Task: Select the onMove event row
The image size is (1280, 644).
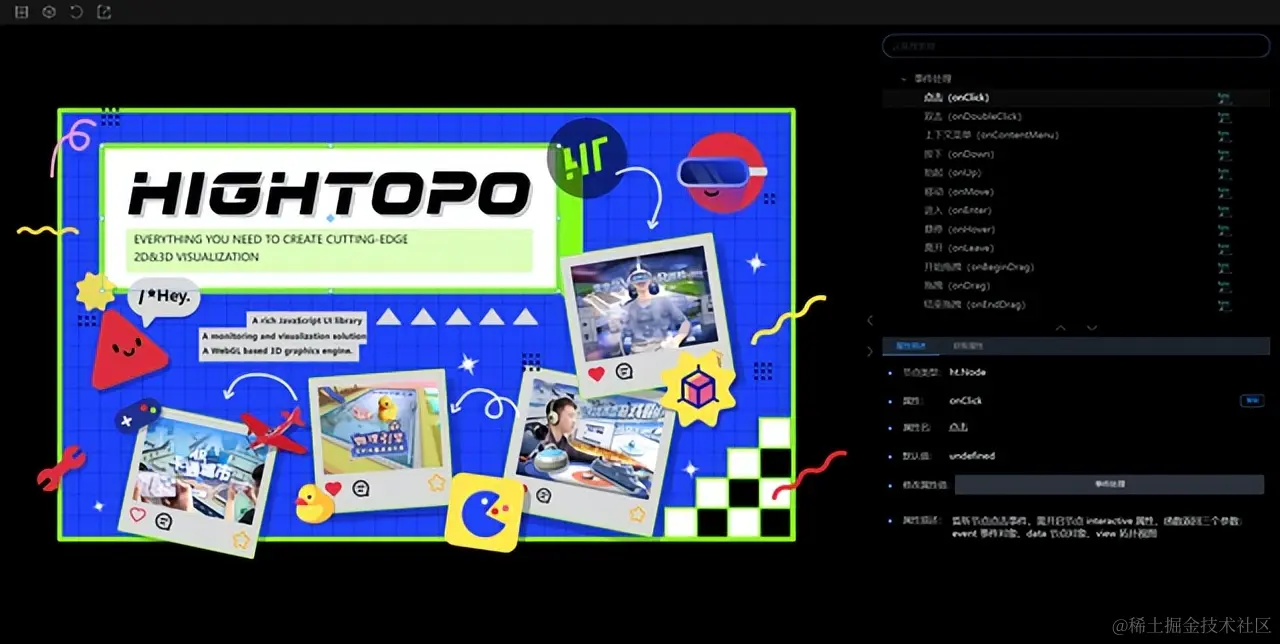Action: click(x=1076, y=192)
